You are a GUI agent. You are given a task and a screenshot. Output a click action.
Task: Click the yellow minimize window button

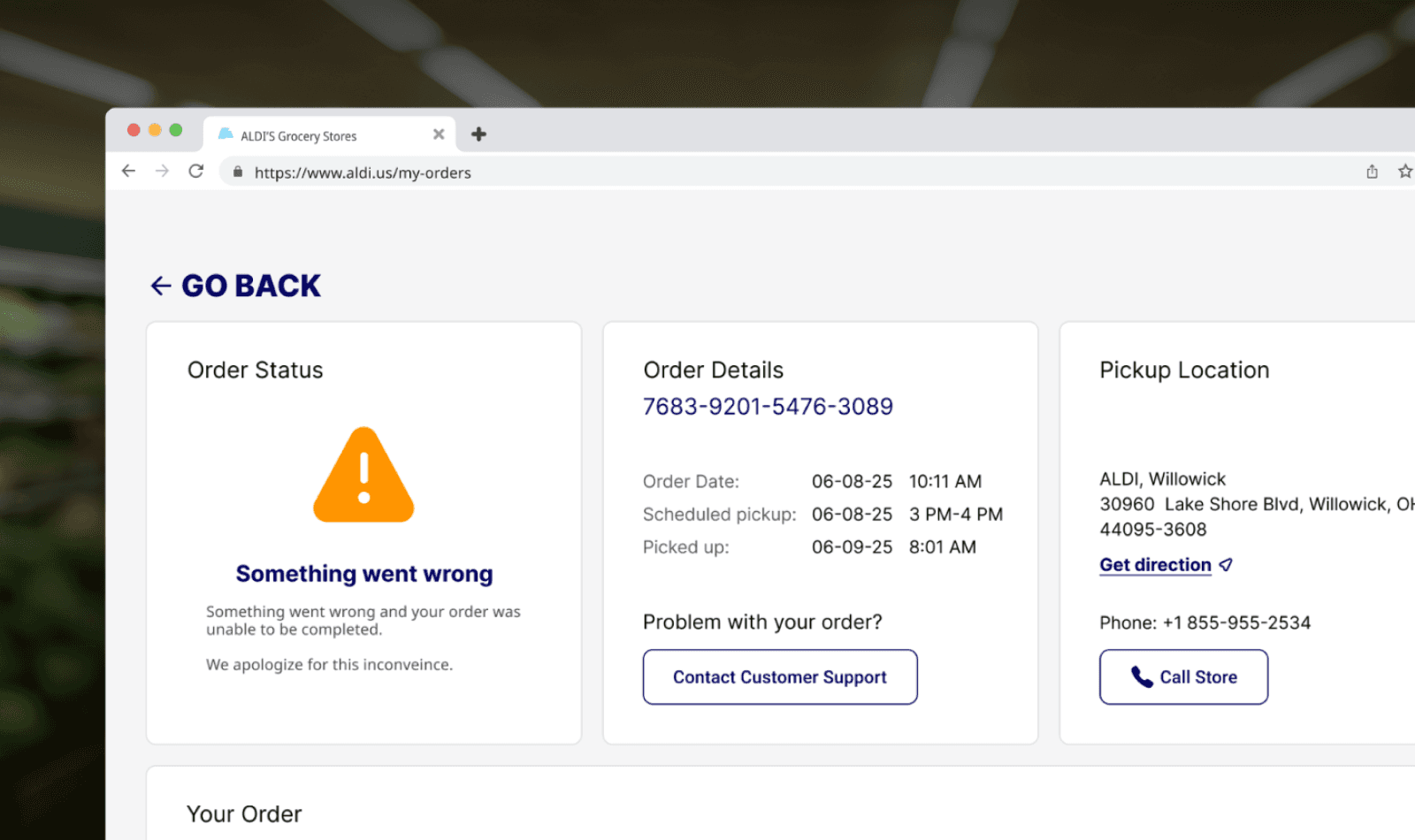pyautogui.click(x=155, y=130)
